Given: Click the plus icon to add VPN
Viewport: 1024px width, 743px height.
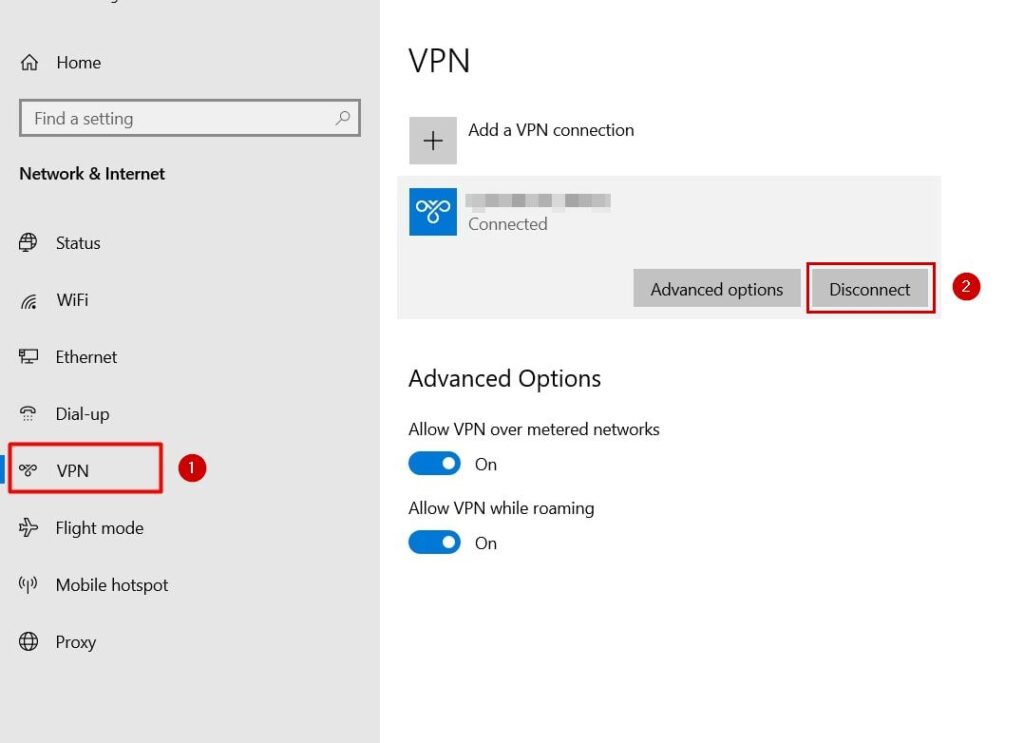Looking at the screenshot, I should point(433,141).
